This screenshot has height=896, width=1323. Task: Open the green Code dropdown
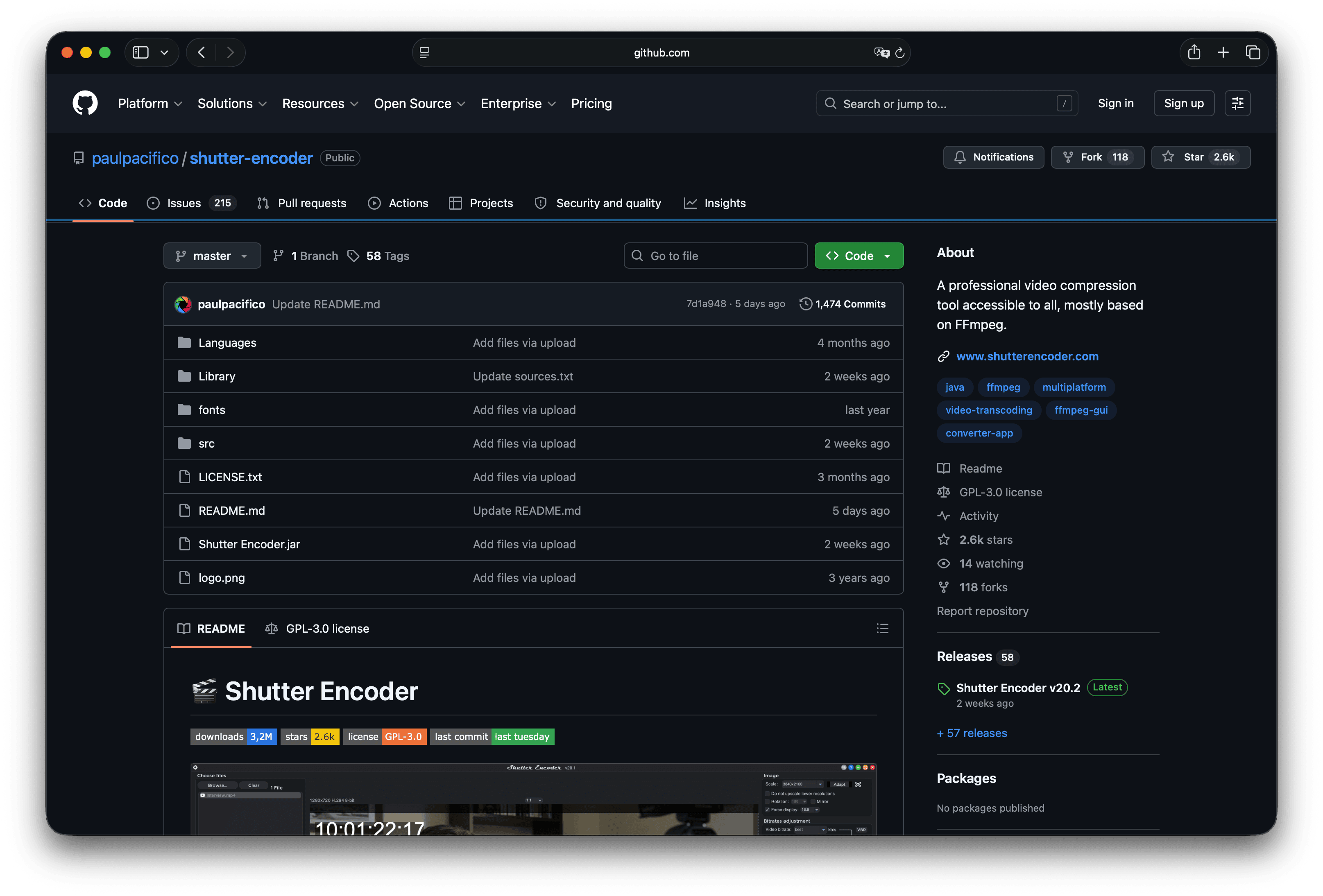tap(859, 256)
